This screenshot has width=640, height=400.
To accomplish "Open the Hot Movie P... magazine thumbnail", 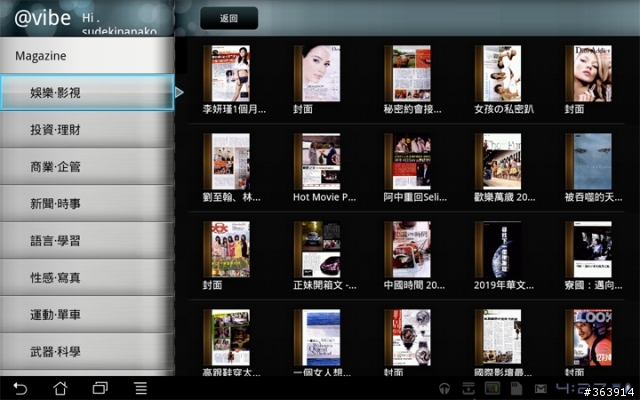I will click(x=317, y=162).
